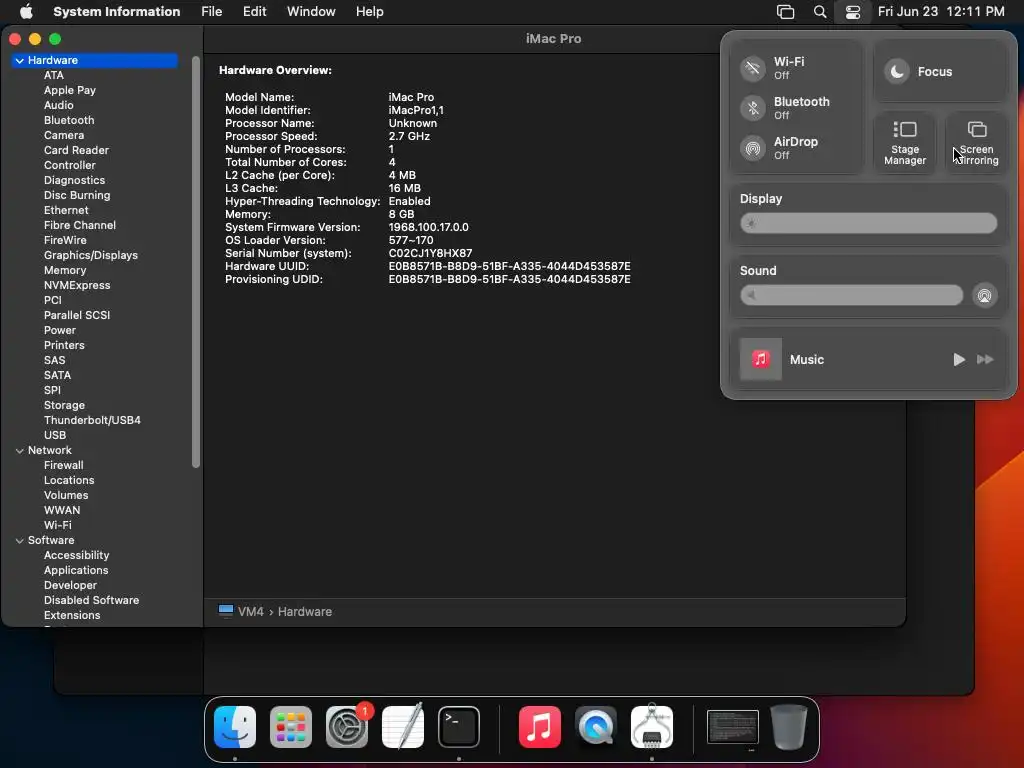Open the File menu
Screen dimensions: 1024x768
(211, 12)
